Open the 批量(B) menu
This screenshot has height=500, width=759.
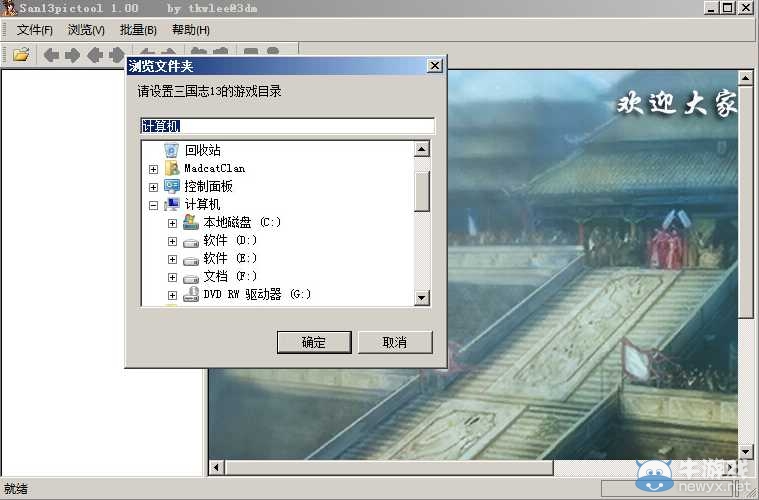(138, 30)
